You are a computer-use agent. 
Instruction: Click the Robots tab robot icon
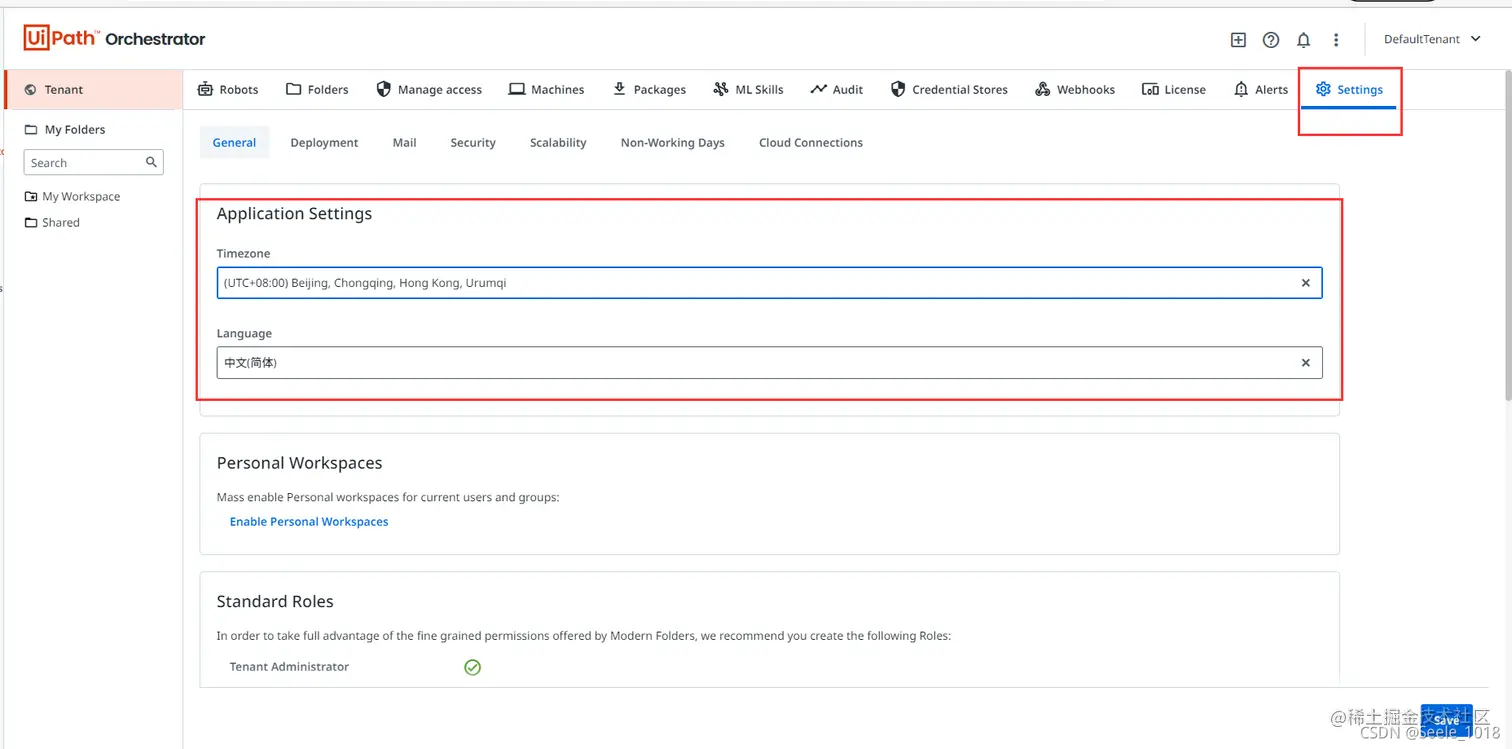(x=205, y=89)
